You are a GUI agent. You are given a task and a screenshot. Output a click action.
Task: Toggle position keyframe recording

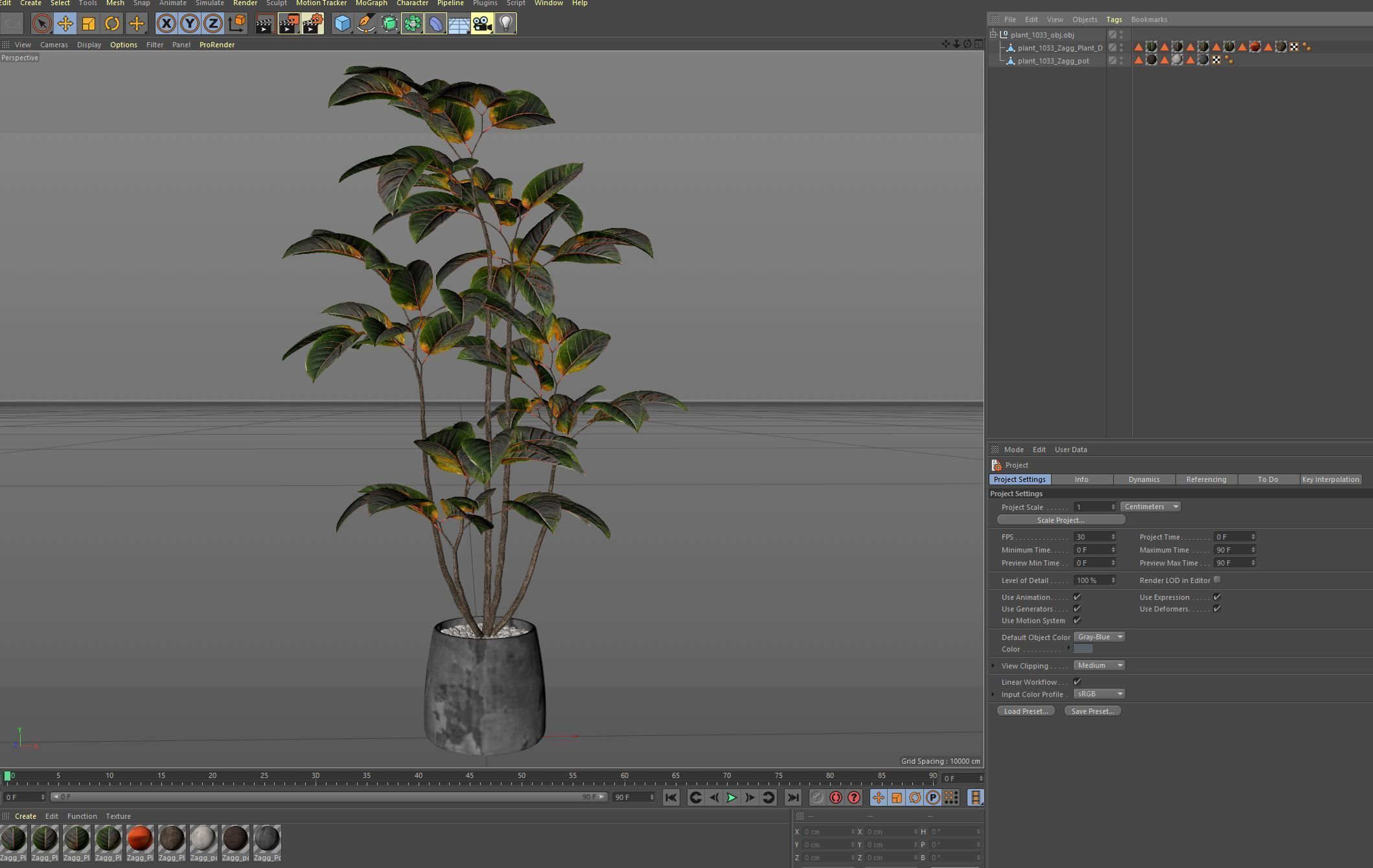[878, 797]
